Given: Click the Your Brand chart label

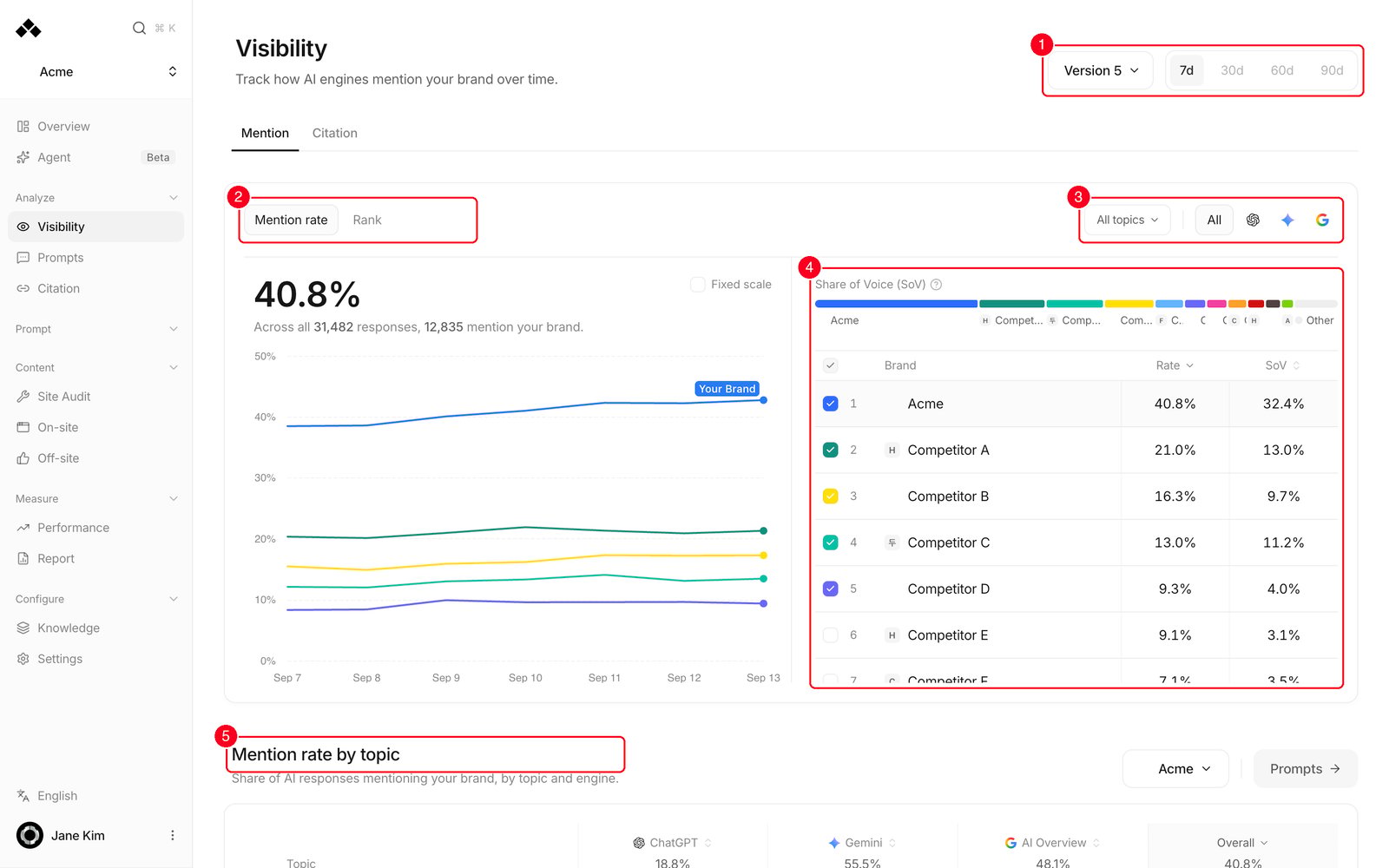Looking at the screenshot, I should 727,389.
